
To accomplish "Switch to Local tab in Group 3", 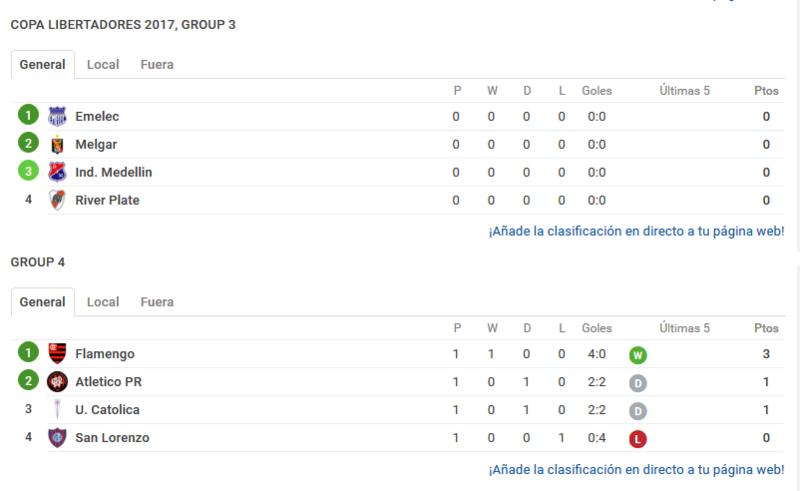I will coord(103,64).
